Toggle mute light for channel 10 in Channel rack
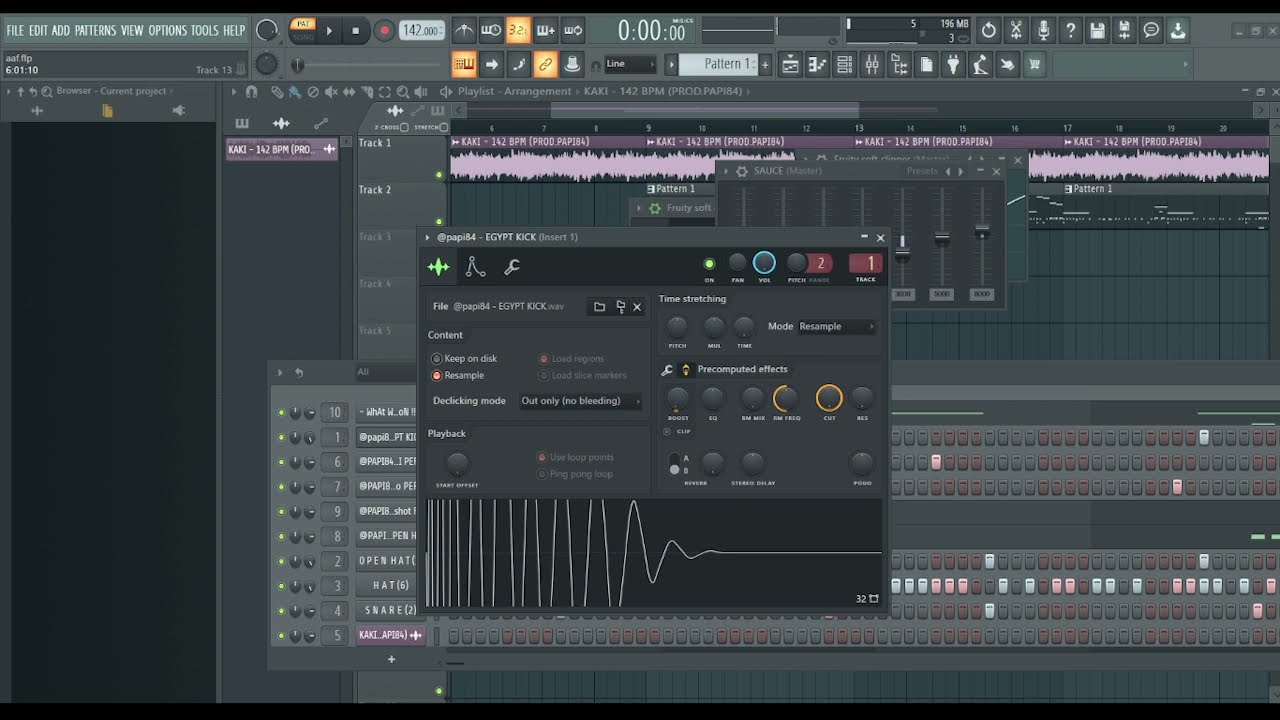This screenshot has width=1280, height=720. [281, 413]
